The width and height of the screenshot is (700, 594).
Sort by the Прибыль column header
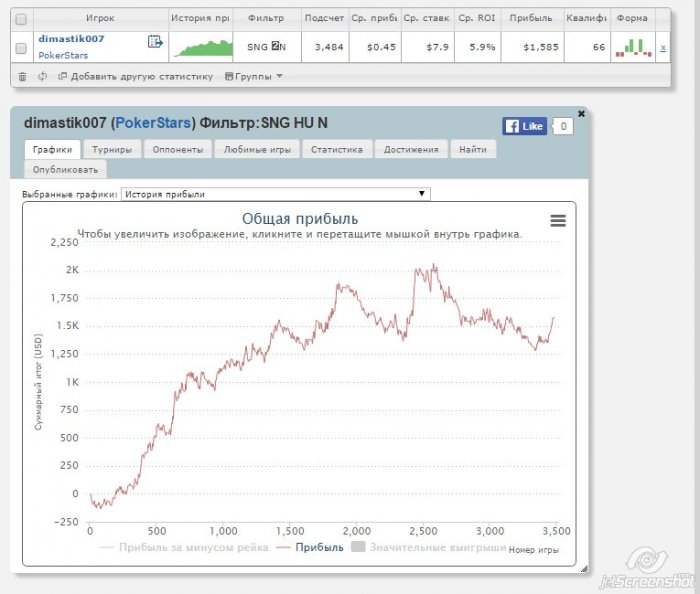(532, 18)
